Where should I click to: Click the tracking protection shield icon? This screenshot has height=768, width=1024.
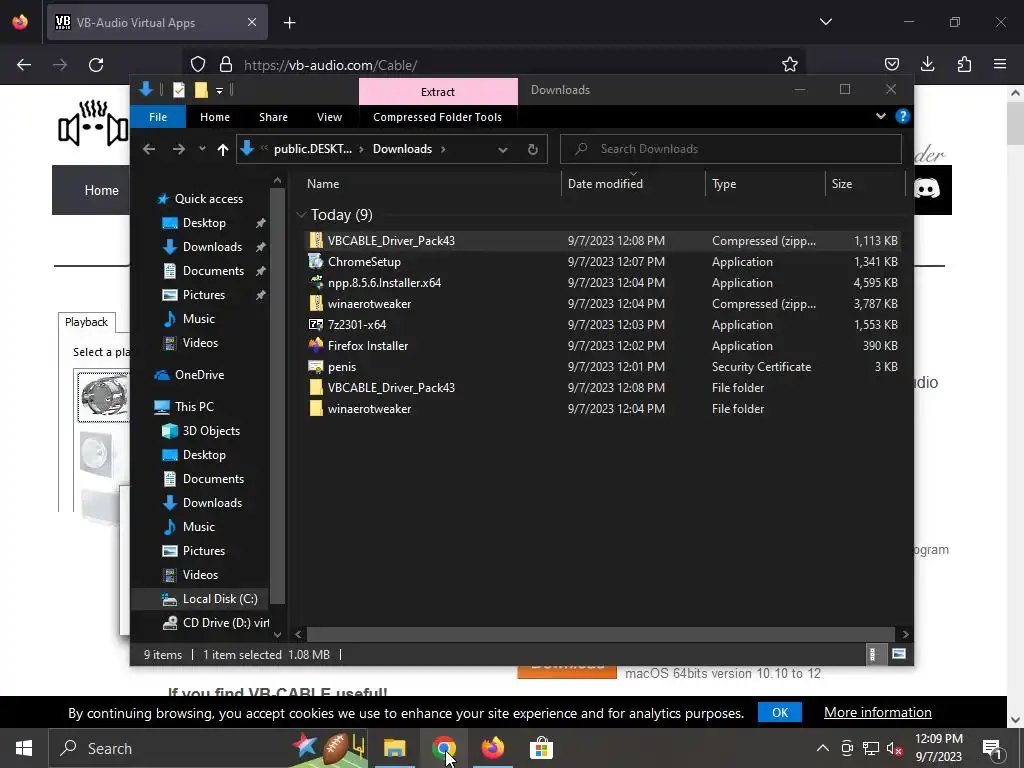(x=198, y=64)
